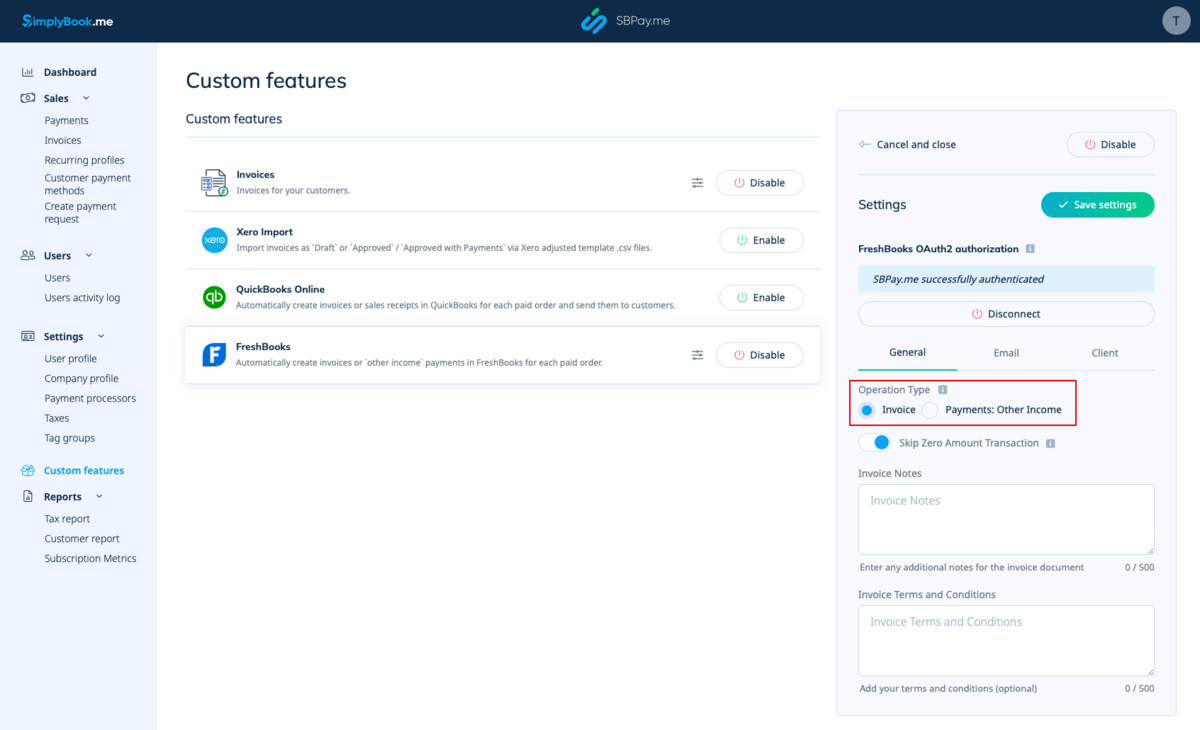Image resolution: width=1200 pixels, height=730 pixels.
Task: Collapse the Sales menu chevron
Action: coord(86,98)
